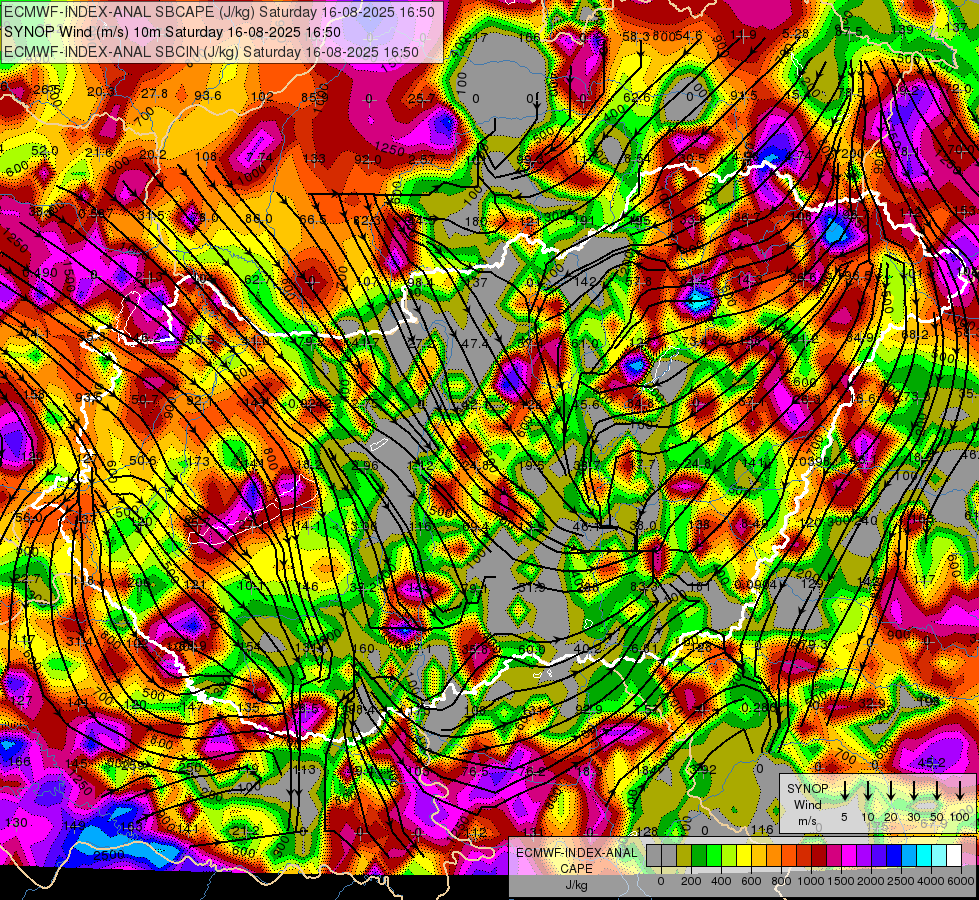Viewport: 979px width, 900px height.
Task: Click the '93.6' value on the map
Action: click(x=208, y=96)
